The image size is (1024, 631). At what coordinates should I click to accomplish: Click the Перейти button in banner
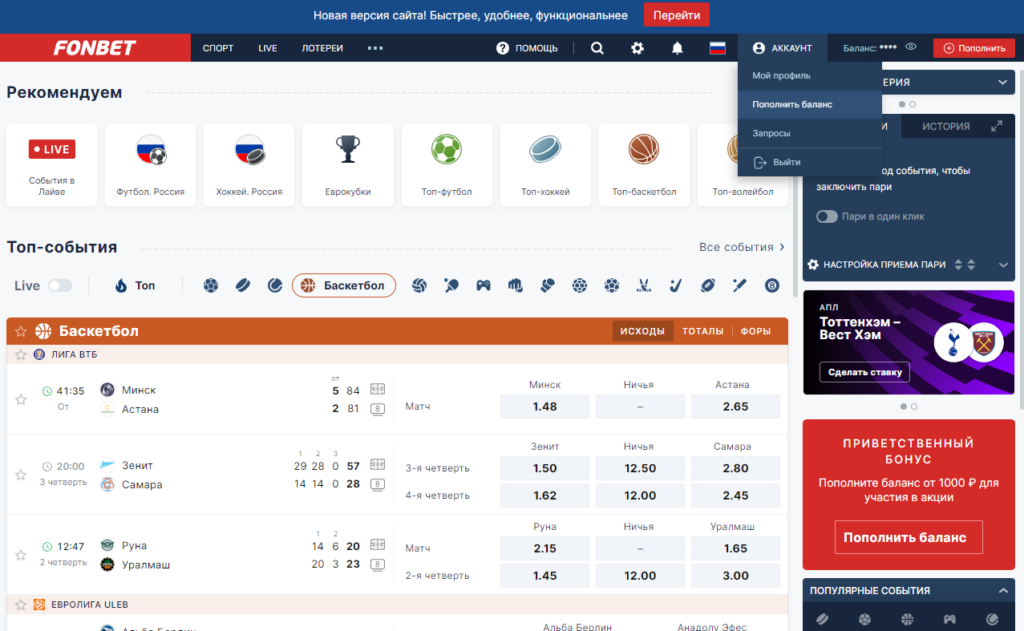pyautogui.click(x=677, y=15)
